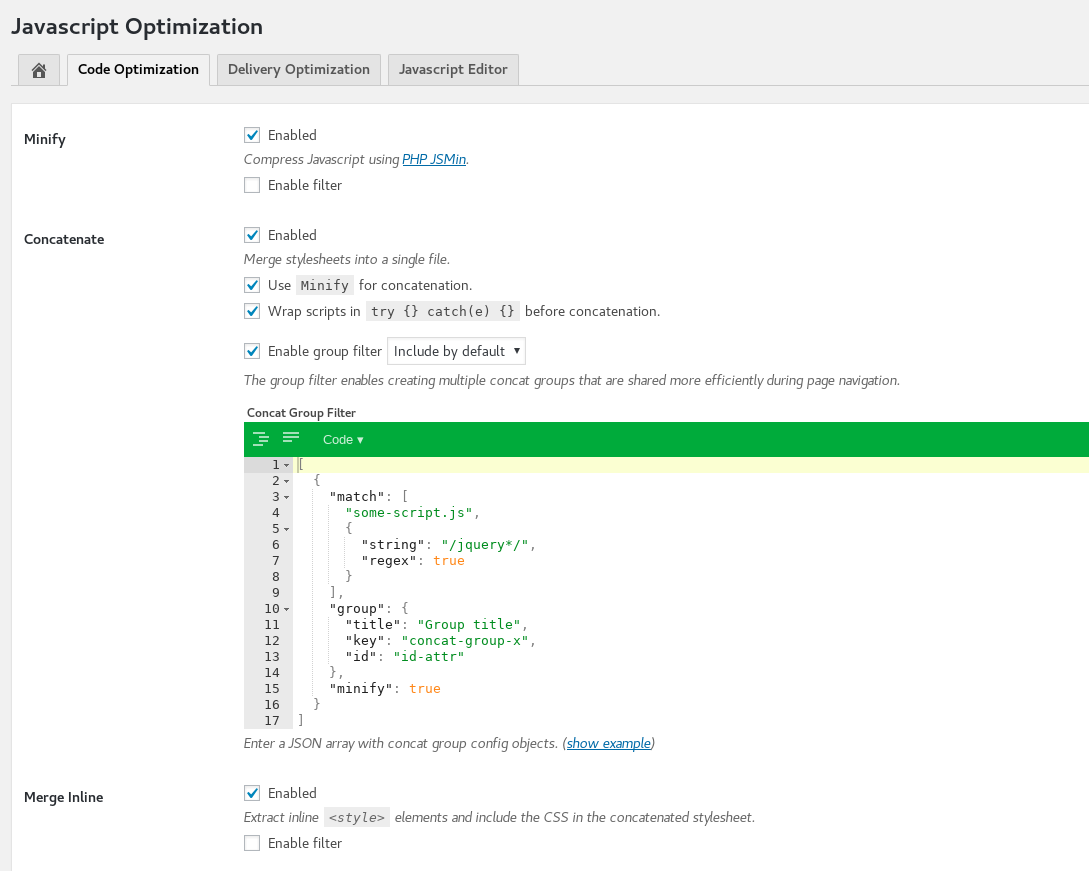Collapse the fold arrow on line 3
The height and width of the screenshot is (871, 1089).
click(x=287, y=497)
